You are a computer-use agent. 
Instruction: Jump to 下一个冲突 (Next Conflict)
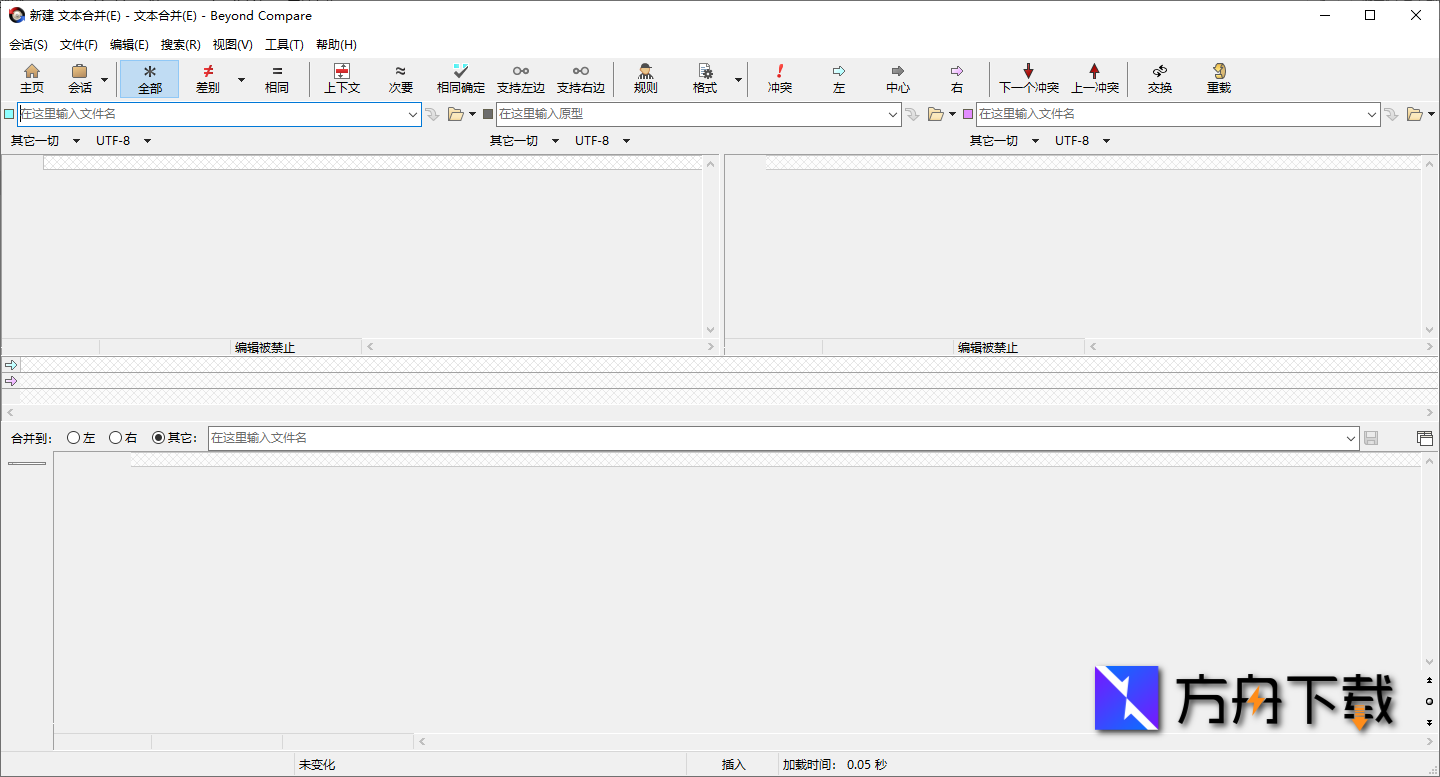(1028, 78)
